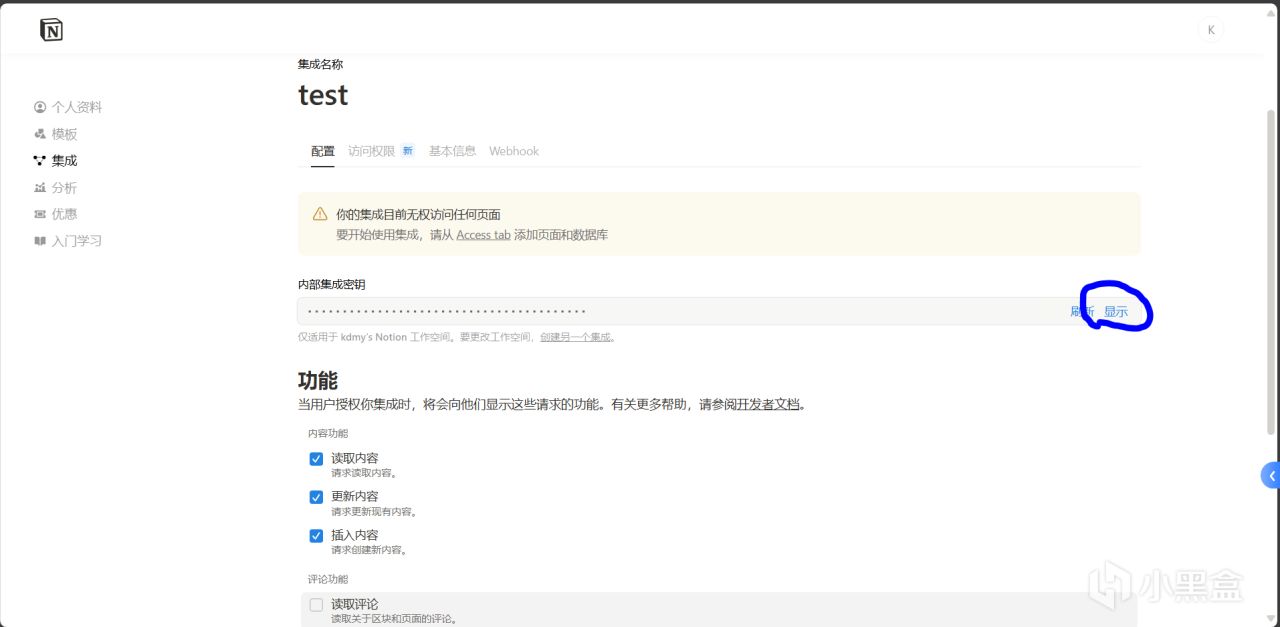The image size is (1280, 627).
Task: Open the 创建另一个集成 link
Action: tap(576, 337)
